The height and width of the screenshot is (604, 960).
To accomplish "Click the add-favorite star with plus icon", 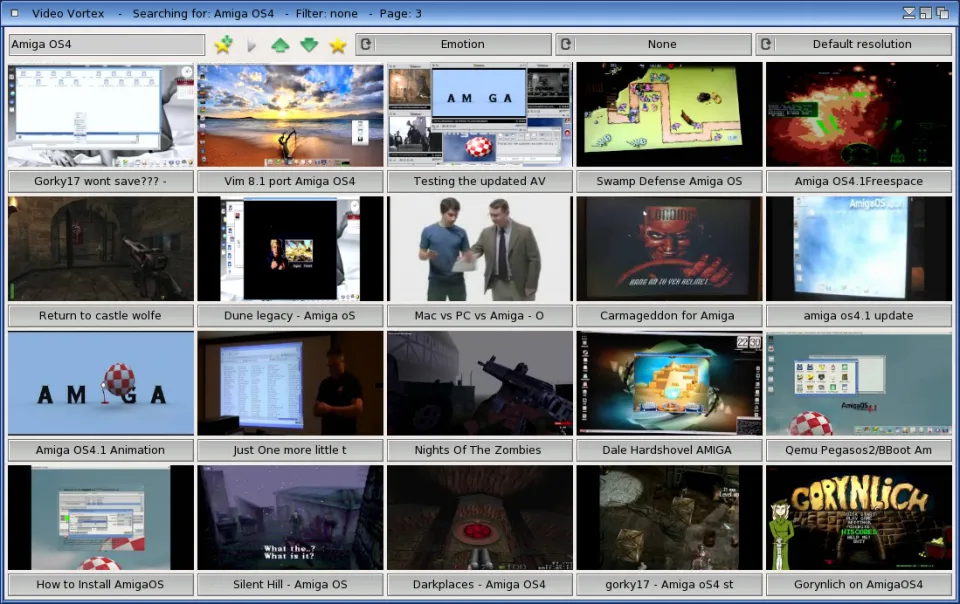I will 223,45.
